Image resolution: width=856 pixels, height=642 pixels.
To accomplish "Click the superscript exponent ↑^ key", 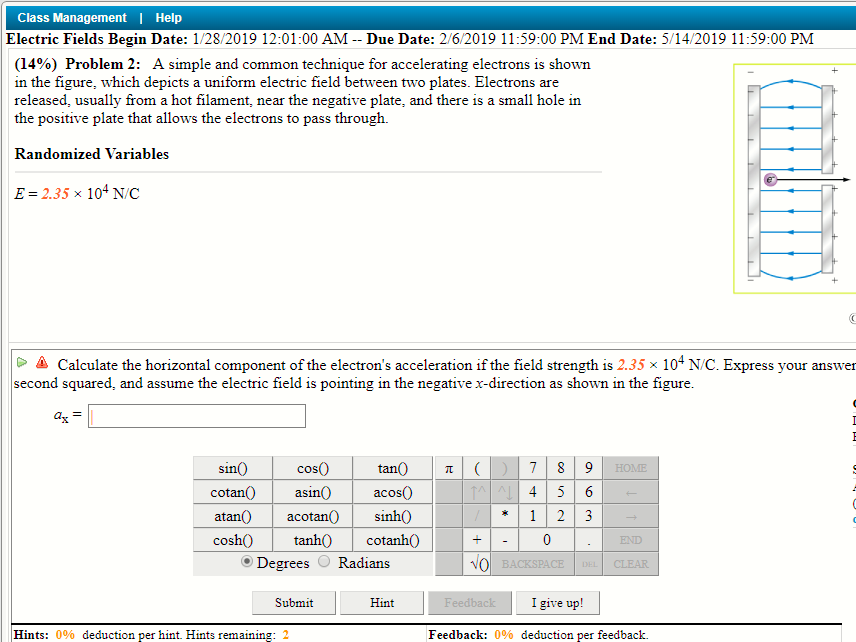I will click(477, 491).
